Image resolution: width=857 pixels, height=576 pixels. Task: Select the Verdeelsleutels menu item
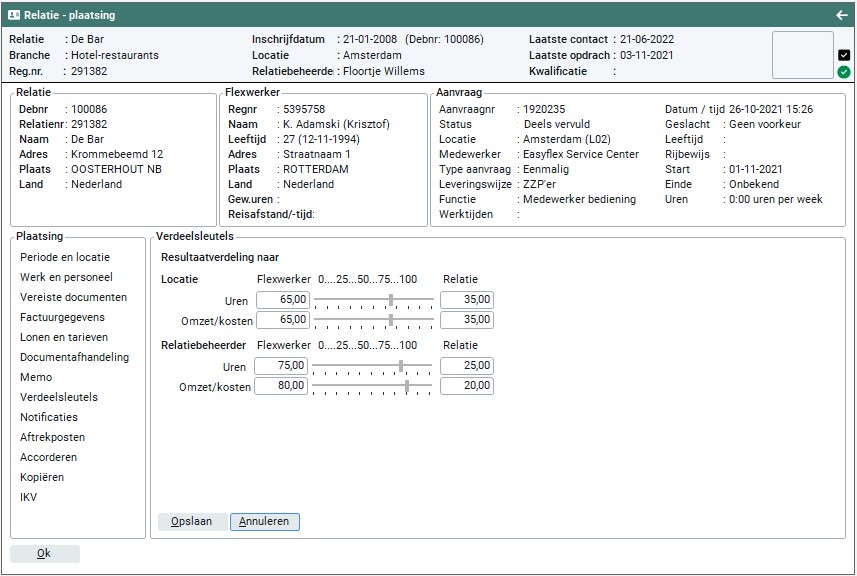coord(59,397)
